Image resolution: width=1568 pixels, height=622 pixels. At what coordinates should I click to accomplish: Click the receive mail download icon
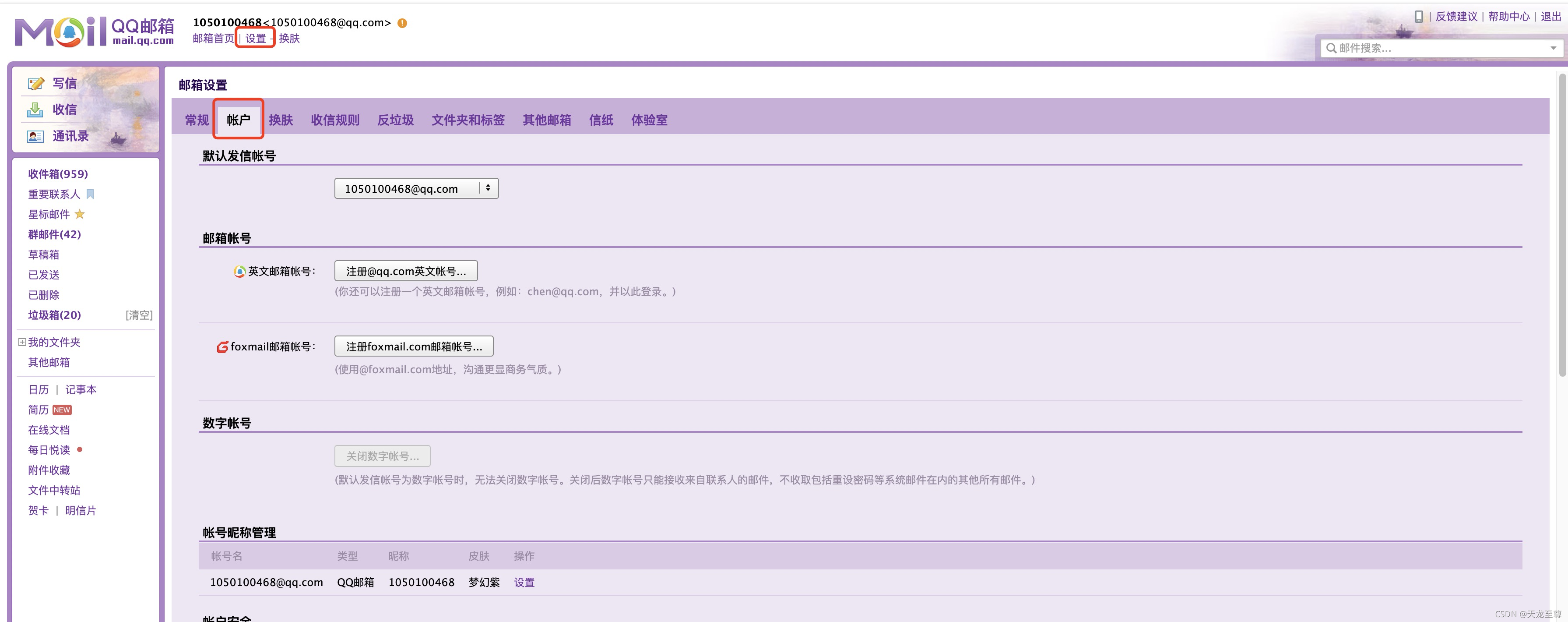tap(35, 110)
